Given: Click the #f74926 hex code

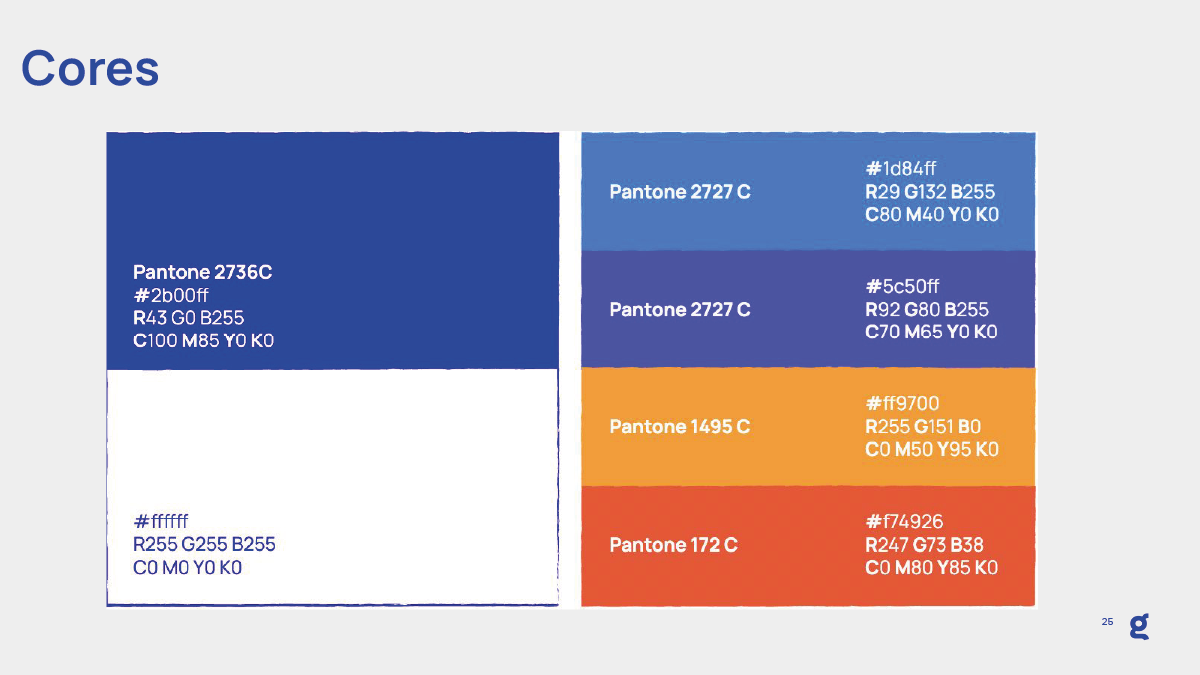Looking at the screenshot, I should [904, 522].
